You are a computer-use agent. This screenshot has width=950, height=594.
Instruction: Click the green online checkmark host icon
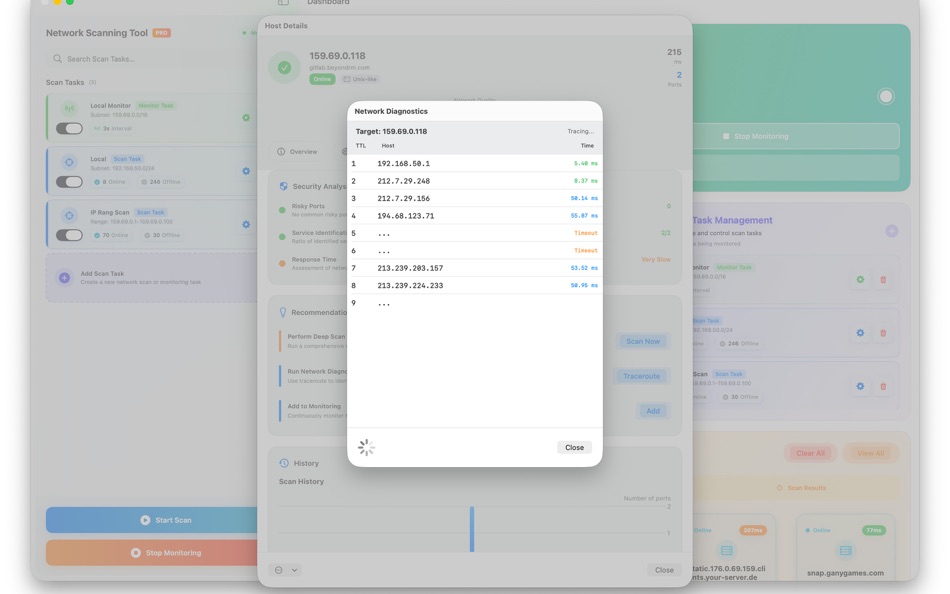[x=284, y=67]
